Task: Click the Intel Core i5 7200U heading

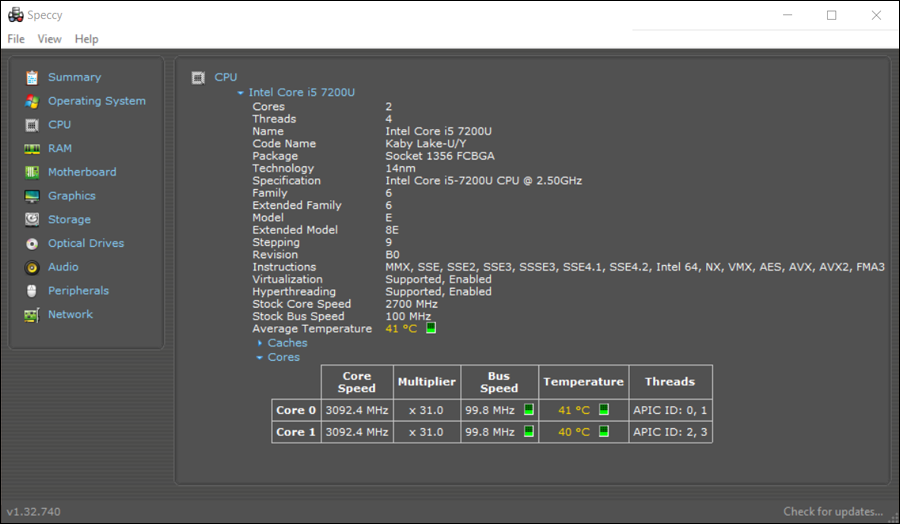Action: (x=302, y=92)
